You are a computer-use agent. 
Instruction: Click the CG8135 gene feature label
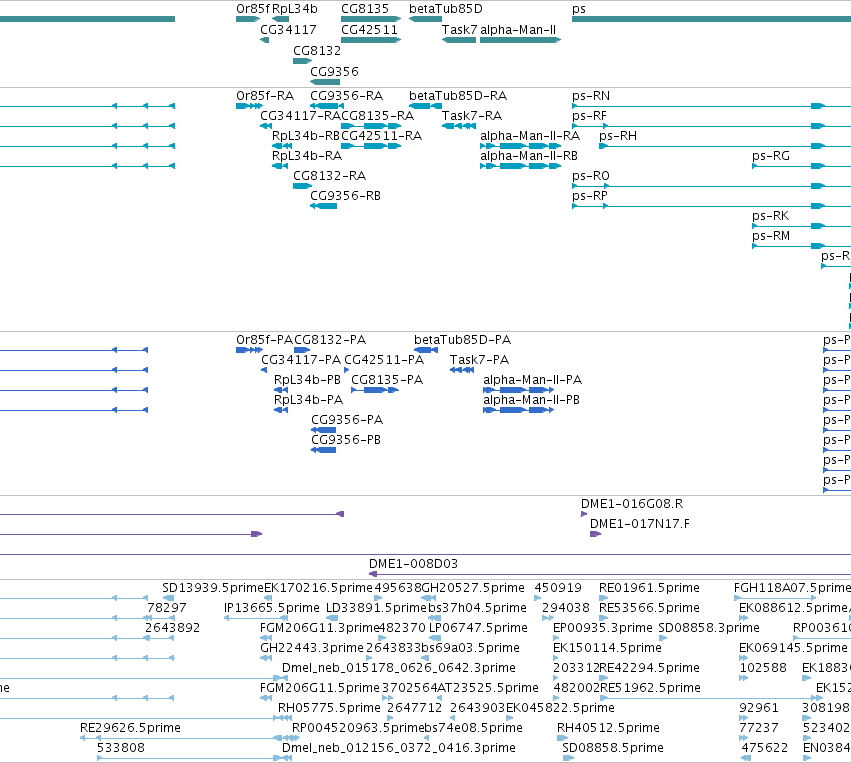click(x=365, y=9)
